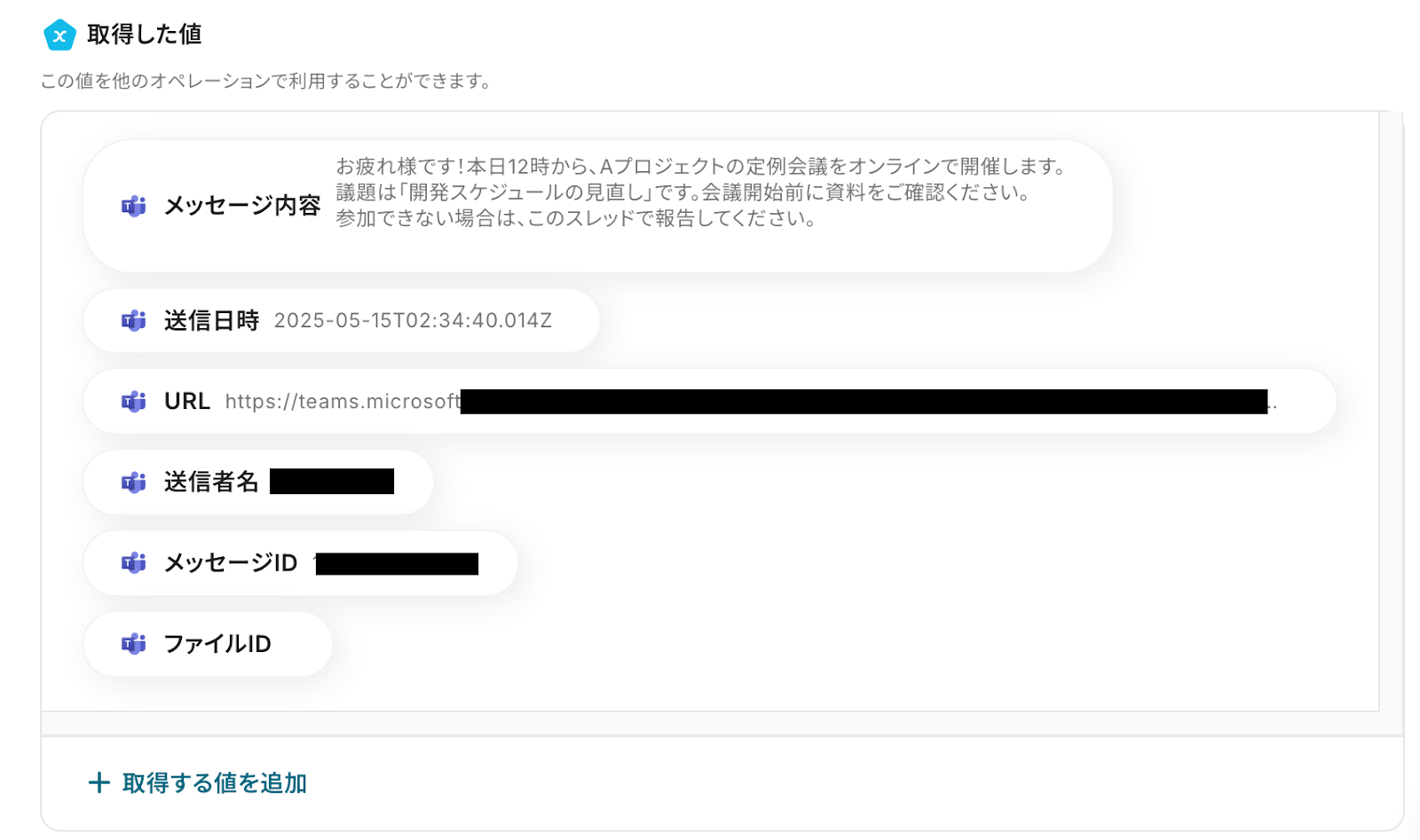Image resolution: width=1420 pixels, height=840 pixels.
Task: Select the 送信者名 value pill
Action: coord(258,482)
